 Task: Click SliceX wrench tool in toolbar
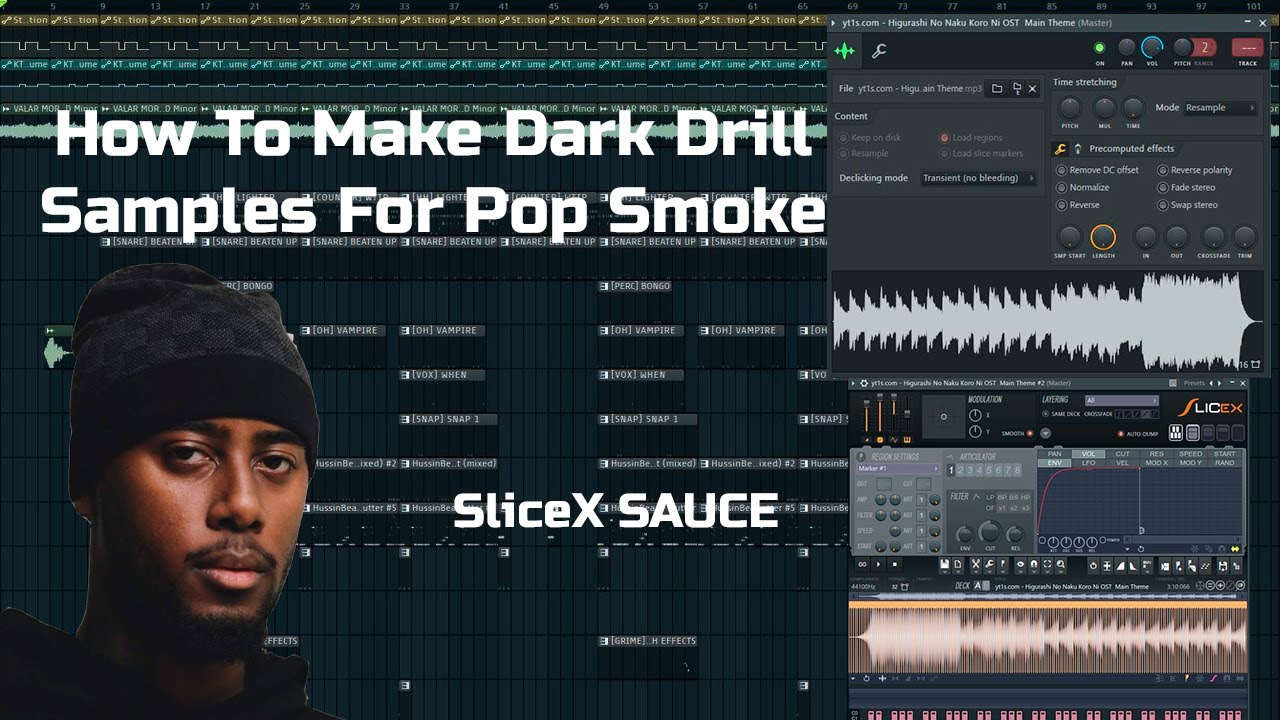[x=989, y=564]
